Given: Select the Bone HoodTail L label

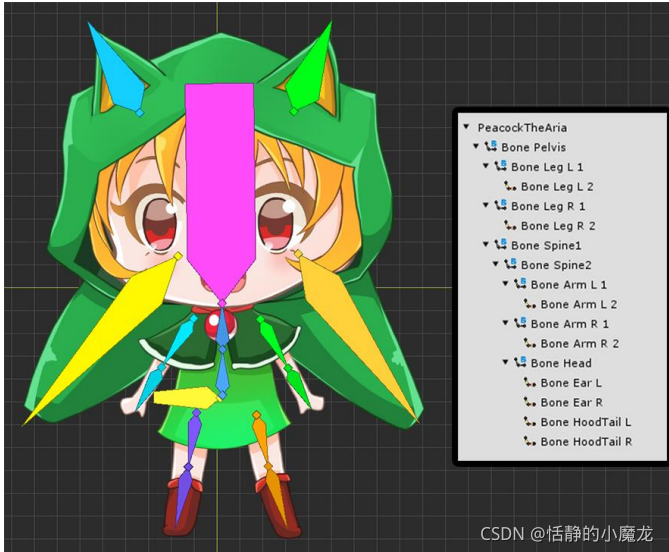Looking at the screenshot, I should tap(586, 422).
